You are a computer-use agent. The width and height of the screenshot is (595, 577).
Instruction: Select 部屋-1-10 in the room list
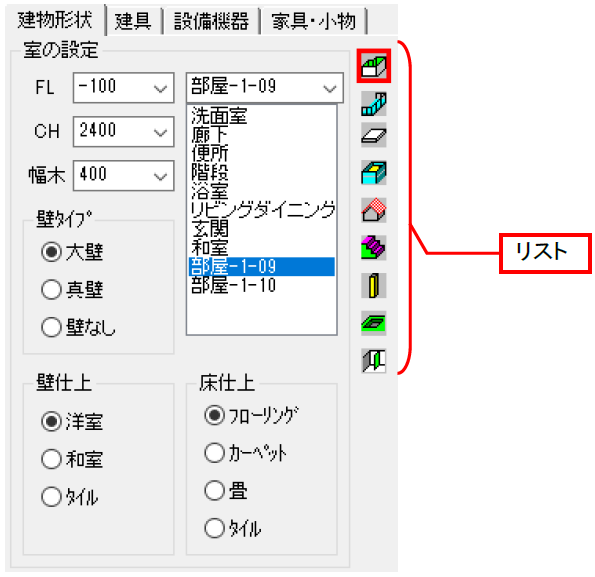tap(262, 285)
